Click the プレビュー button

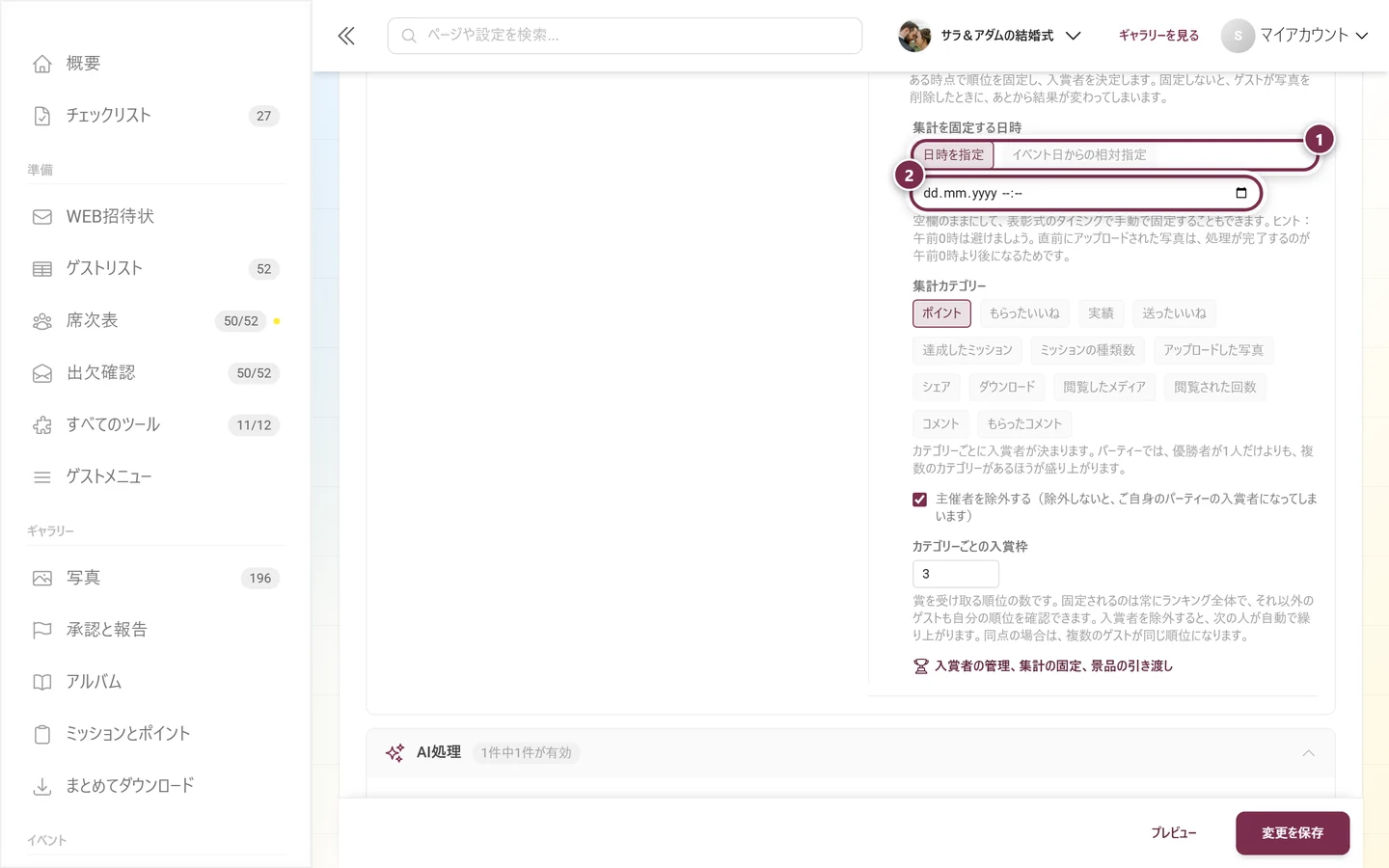1174,833
